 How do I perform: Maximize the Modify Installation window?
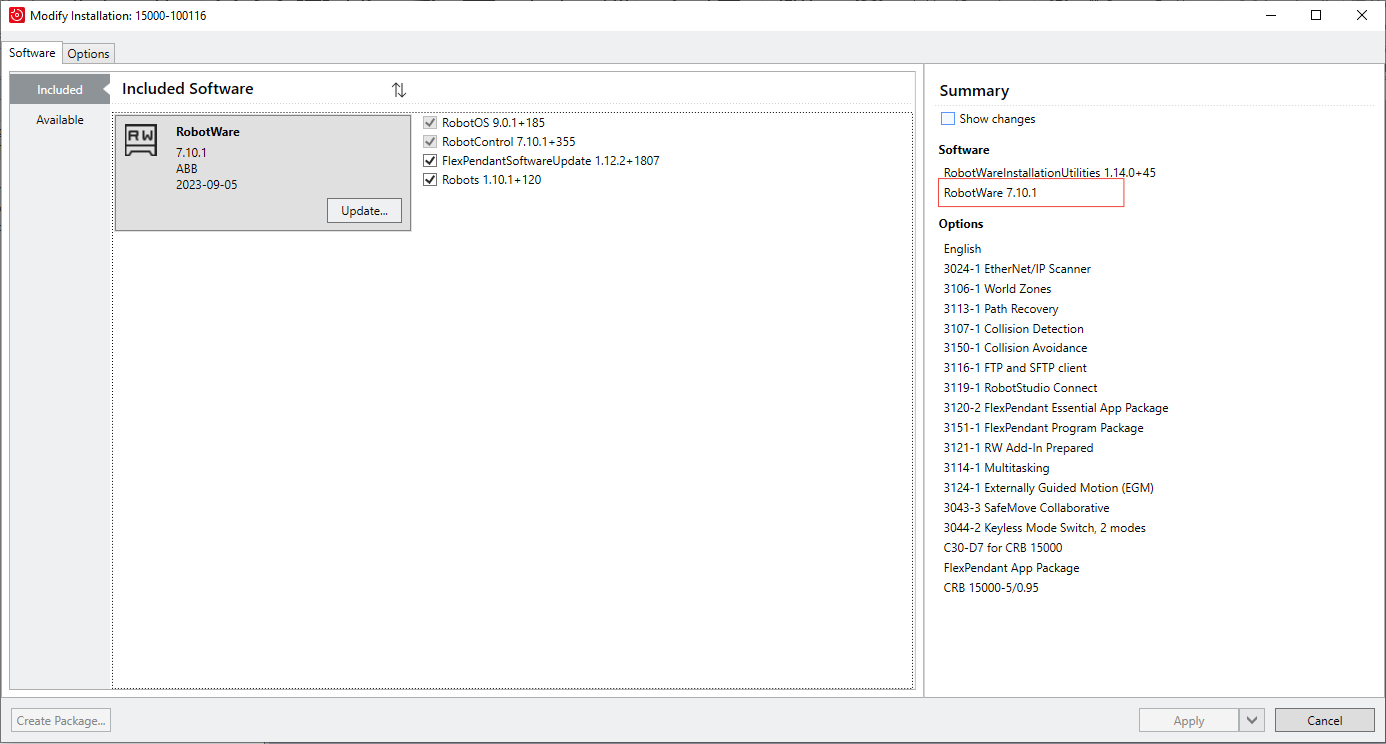pyautogui.click(x=1316, y=15)
